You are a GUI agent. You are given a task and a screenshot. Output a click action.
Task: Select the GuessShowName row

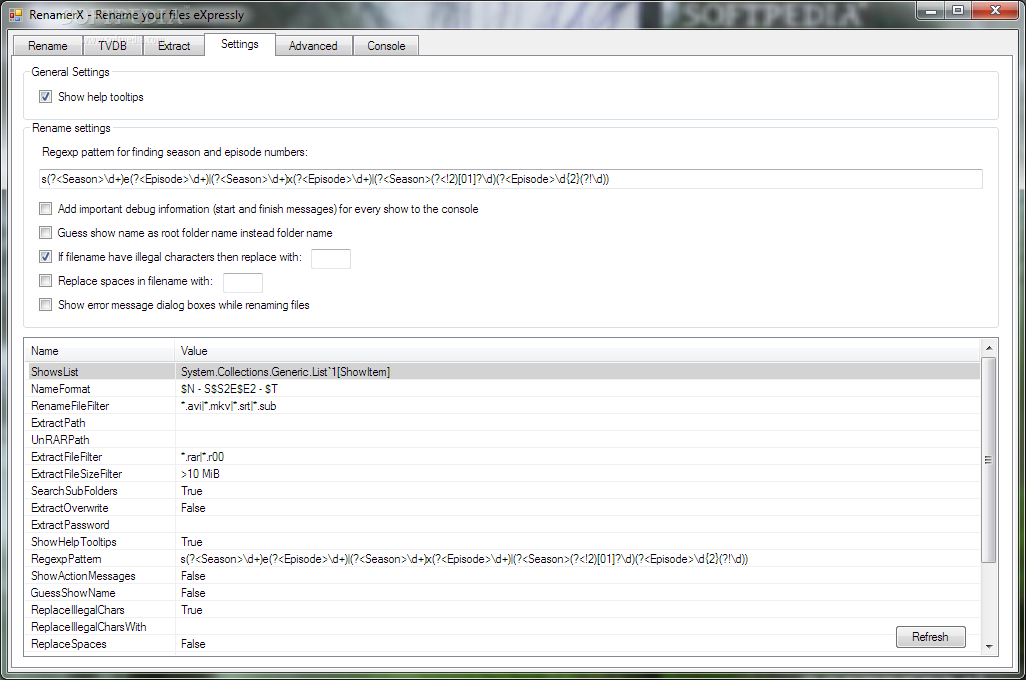(x=503, y=593)
